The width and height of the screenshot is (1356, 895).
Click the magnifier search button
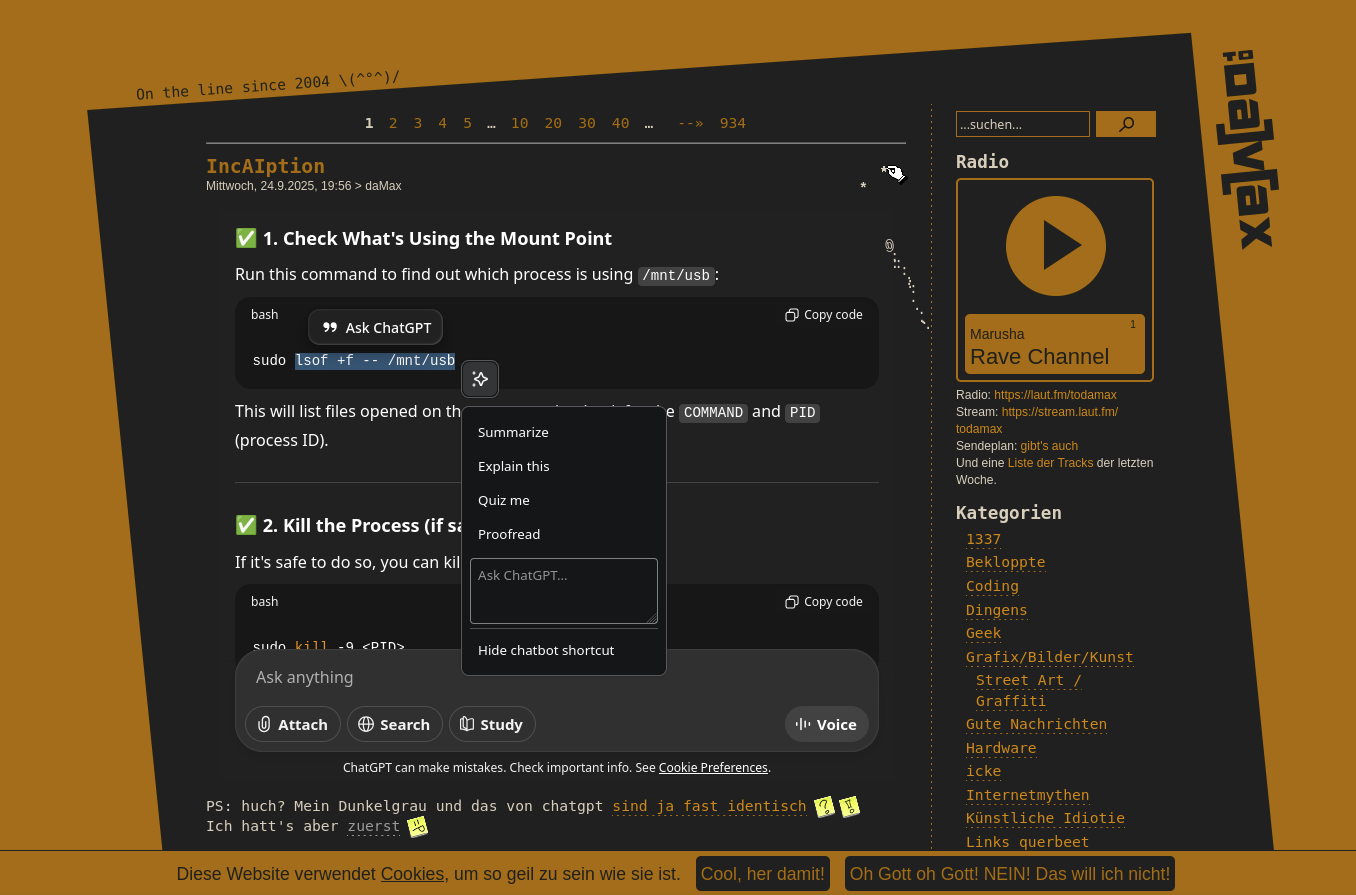(1125, 124)
